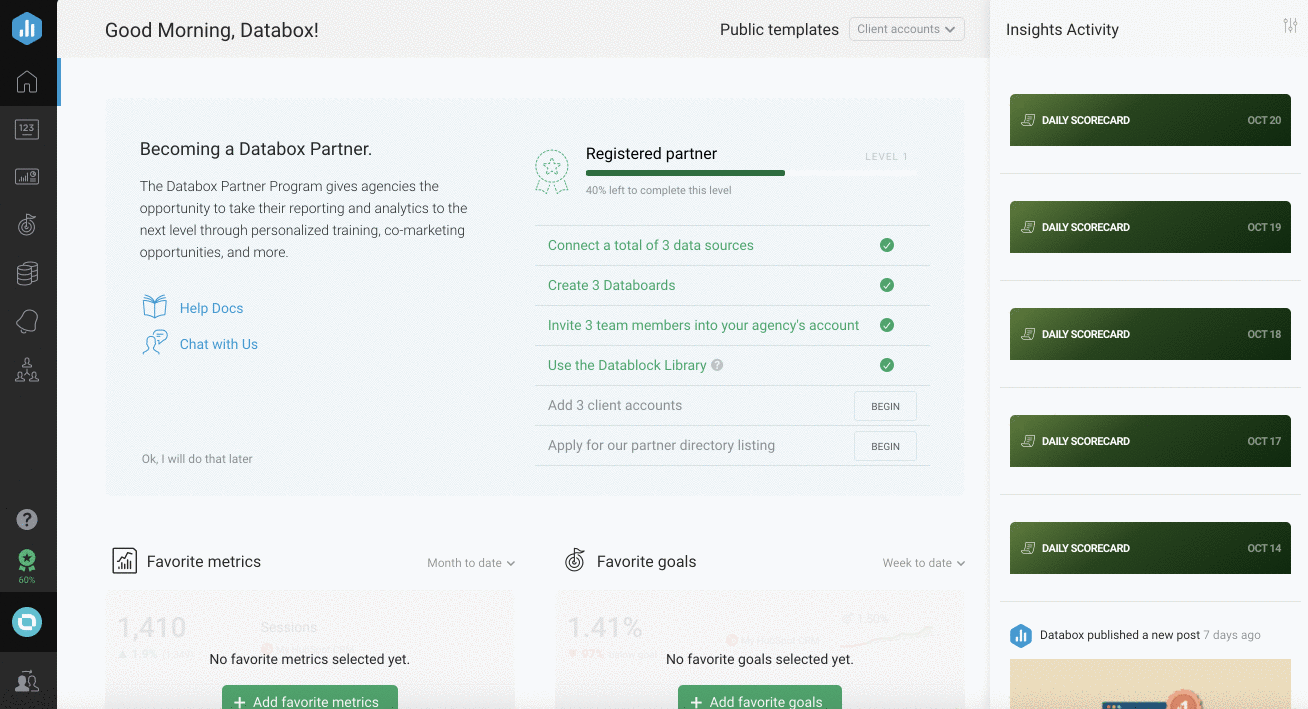1308x709 pixels.
Task: Open the Oct 20 Daily Scorecard
Action: [1151, 120]
